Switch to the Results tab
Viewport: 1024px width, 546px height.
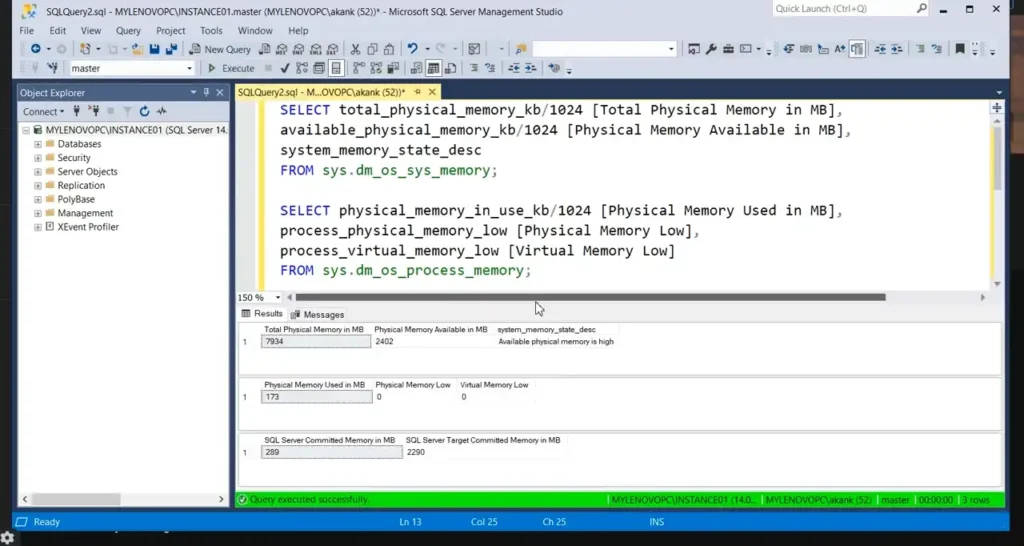coord(263,313)
